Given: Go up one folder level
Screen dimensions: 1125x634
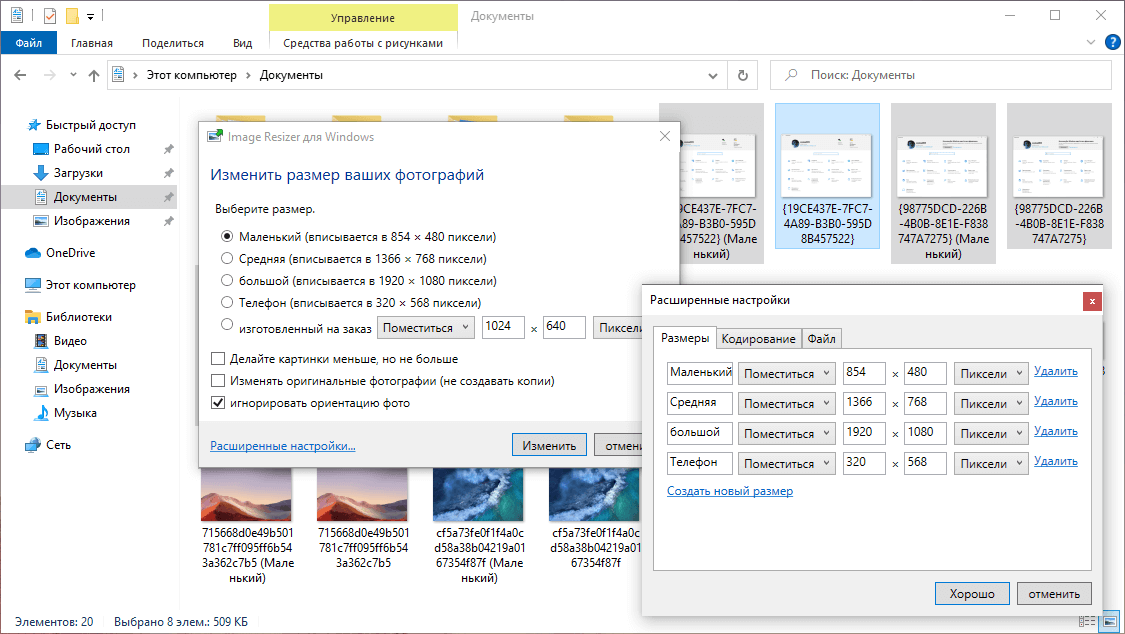Looking at the screenshot, I should point(94,74).
